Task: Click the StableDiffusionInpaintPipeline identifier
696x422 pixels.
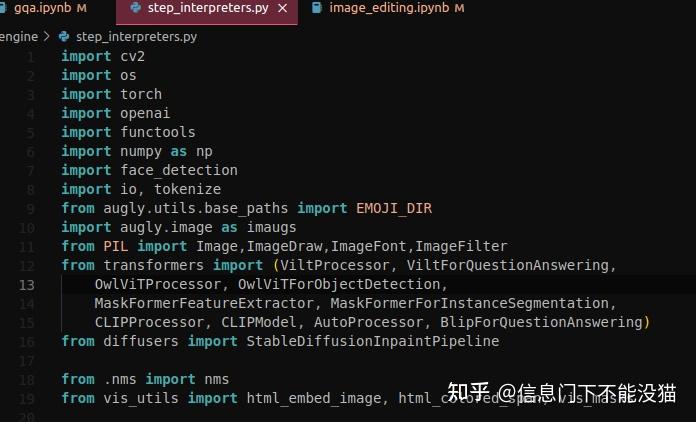Action: [372, 341]
